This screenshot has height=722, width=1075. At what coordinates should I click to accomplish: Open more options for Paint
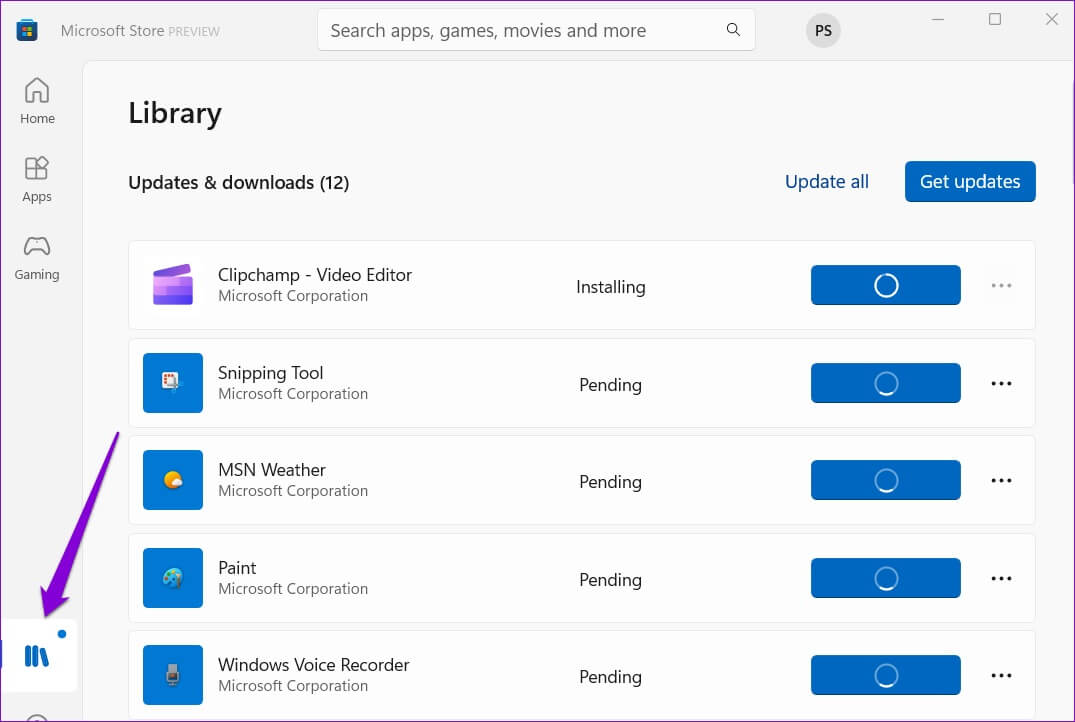pos(1001,579)
